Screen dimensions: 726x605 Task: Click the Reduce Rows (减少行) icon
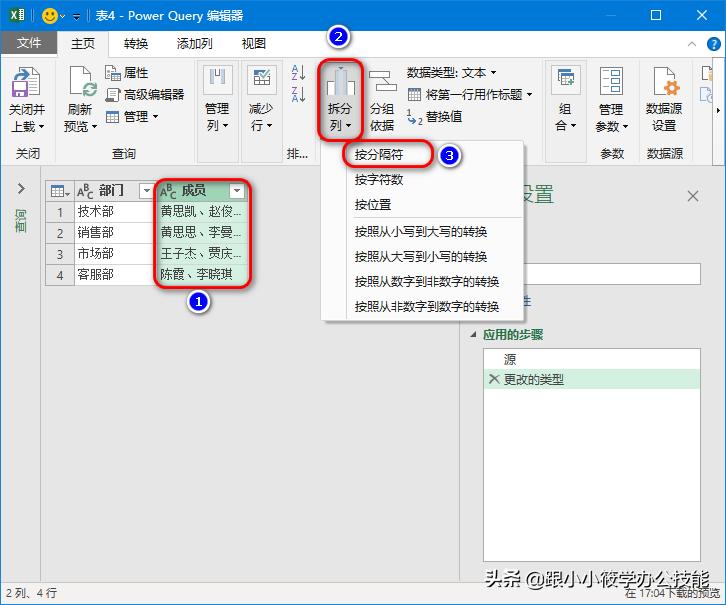[x=261, y=81]
